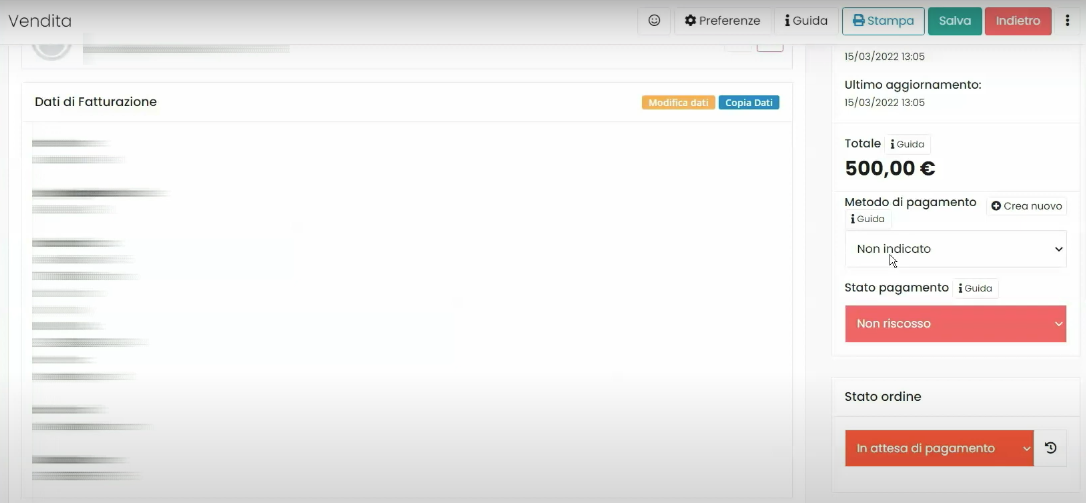This screenshot has height=503, width=1086.
Task: Click the Dati di Fatturazione heading
Action: (x=96, y=102)
